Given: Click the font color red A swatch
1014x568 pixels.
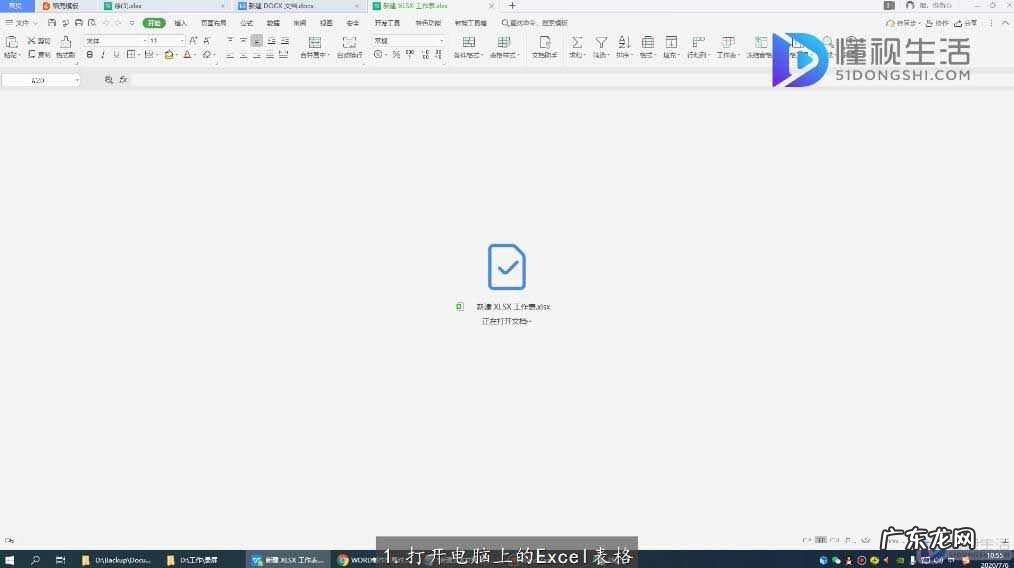Looking at the screenshot, I should click(187, 55).
